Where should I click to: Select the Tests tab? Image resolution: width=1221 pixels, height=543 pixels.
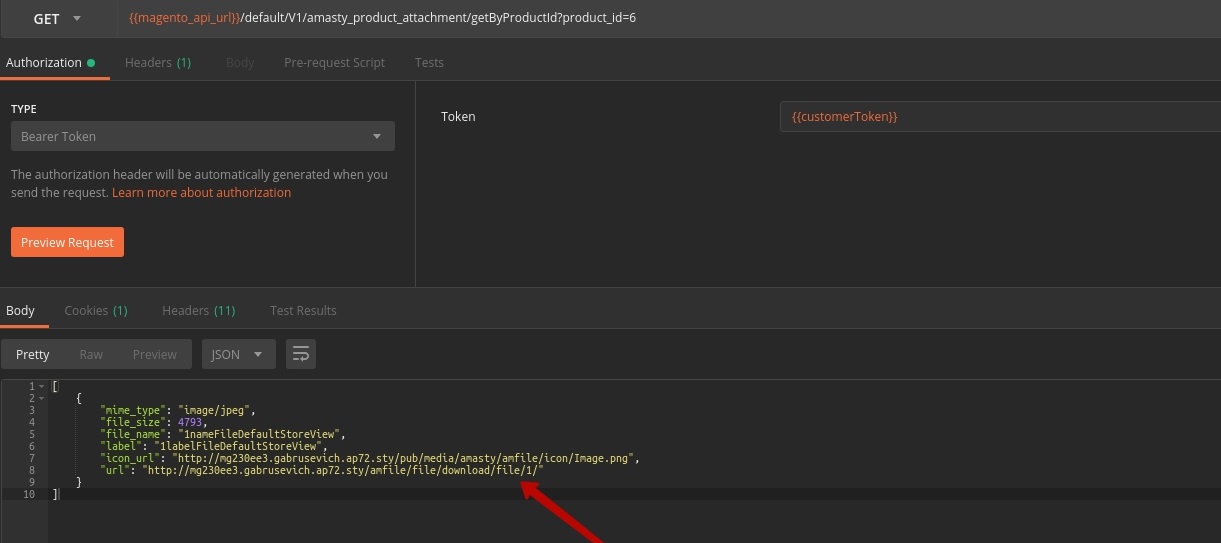pyautogui.click(x=429, y=62)
